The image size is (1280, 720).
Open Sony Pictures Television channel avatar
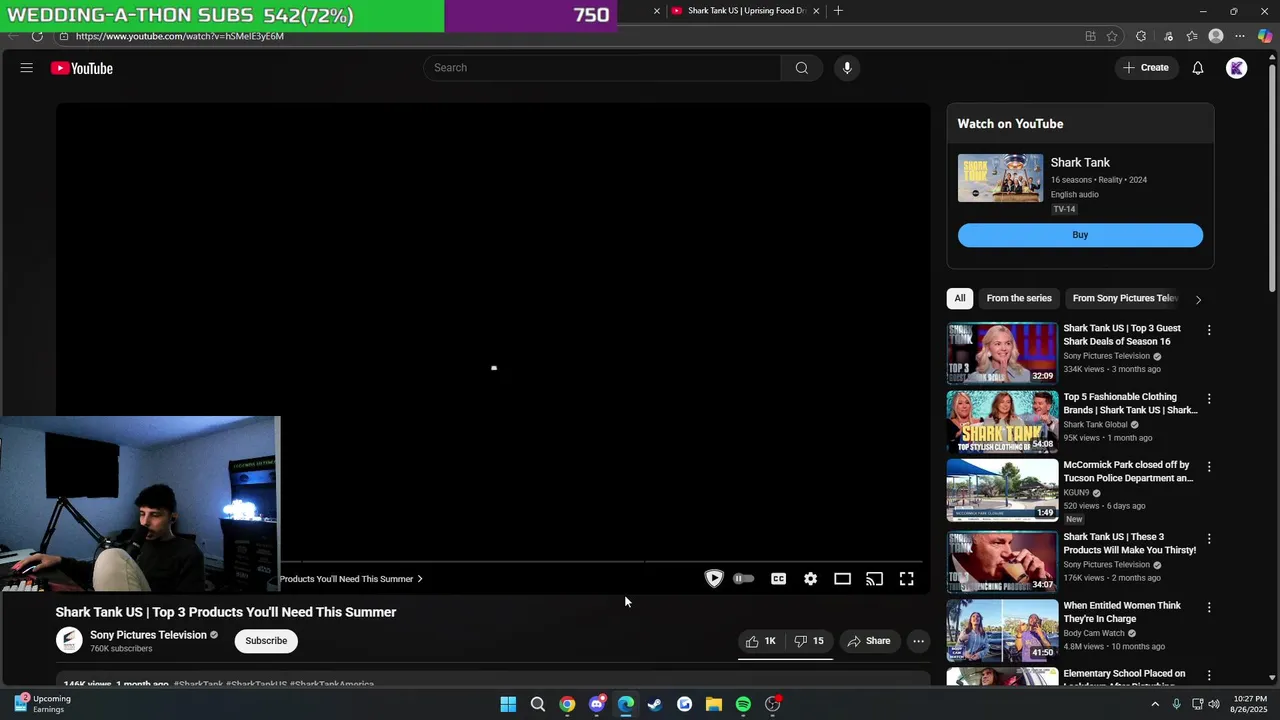(x=69, y=640)
